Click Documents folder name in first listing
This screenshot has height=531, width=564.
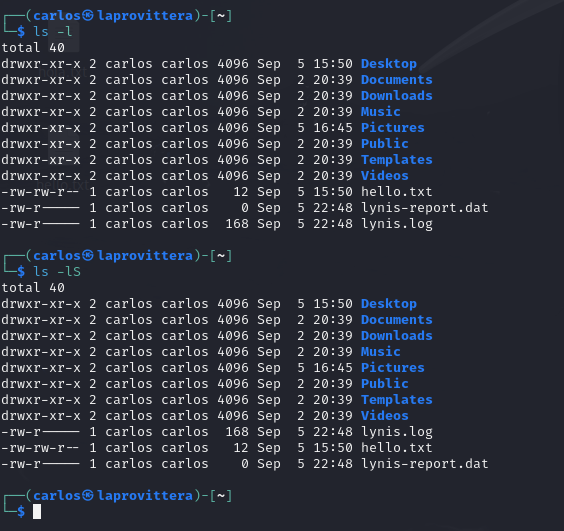[x=397, y=80]
